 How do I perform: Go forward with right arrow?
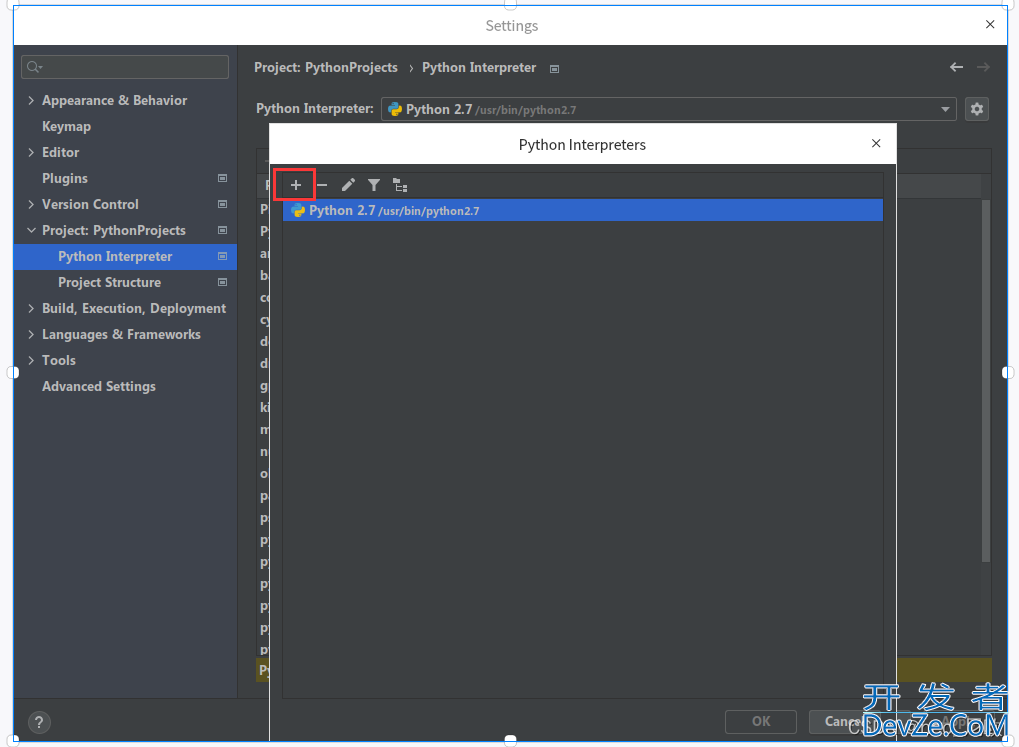983,67
